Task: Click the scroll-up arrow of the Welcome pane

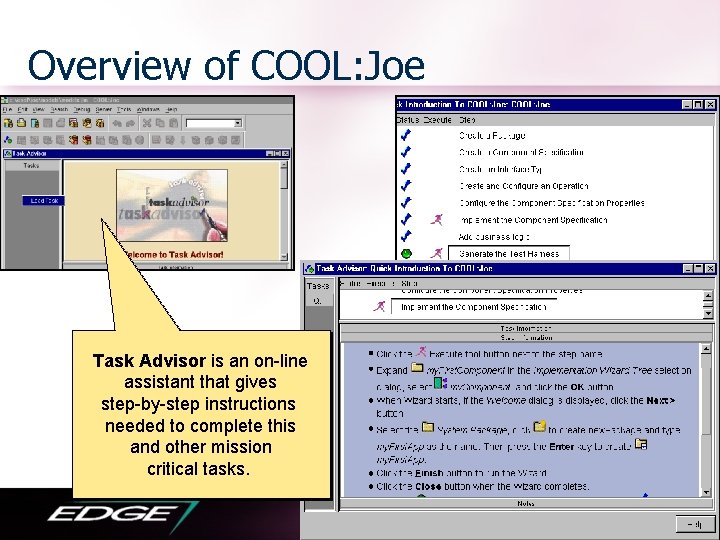Action: [x=284, y=165]
